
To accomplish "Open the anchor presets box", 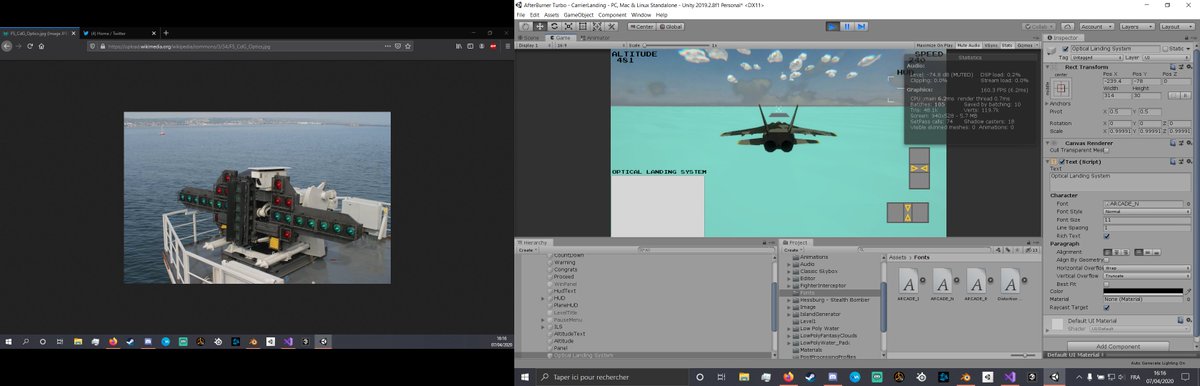I will (x=1060, y=88).
